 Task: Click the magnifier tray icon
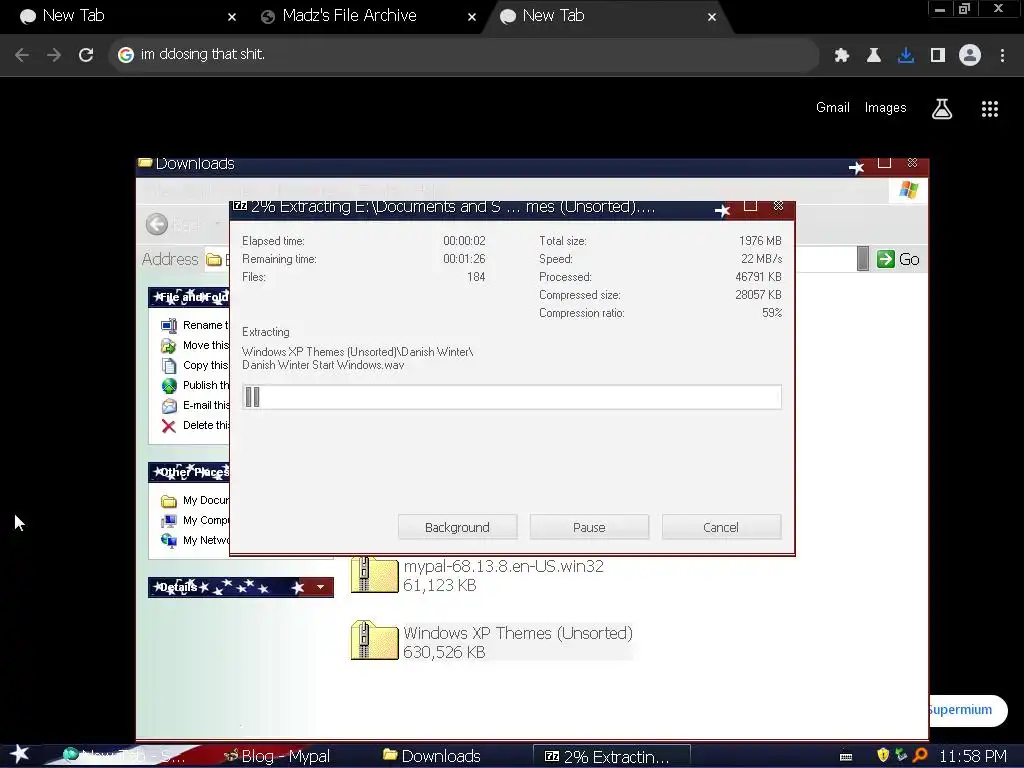click(x=920, y=756)
